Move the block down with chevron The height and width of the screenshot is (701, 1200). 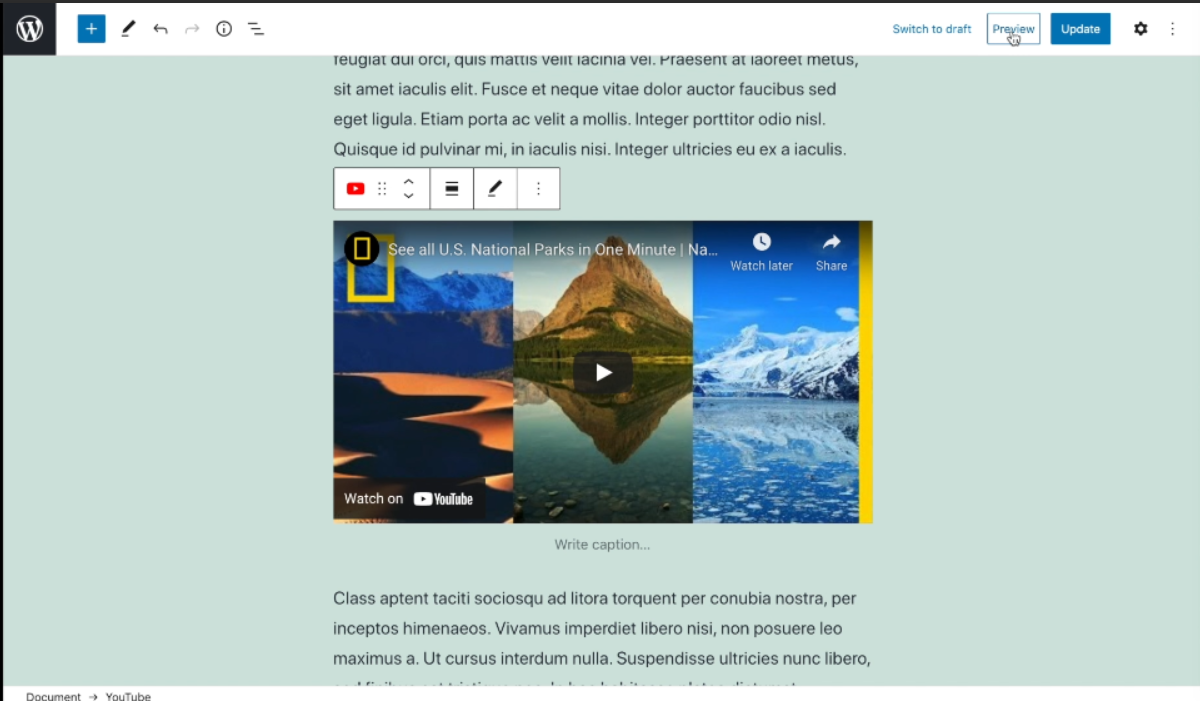click(408, 196)
